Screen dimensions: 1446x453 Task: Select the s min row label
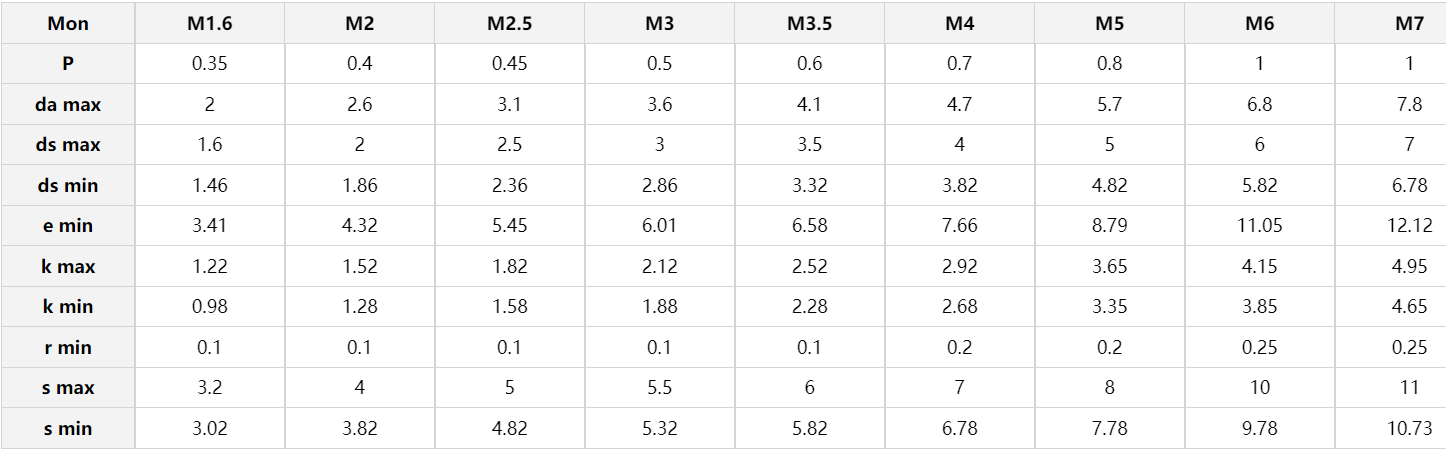coord(68,428)
